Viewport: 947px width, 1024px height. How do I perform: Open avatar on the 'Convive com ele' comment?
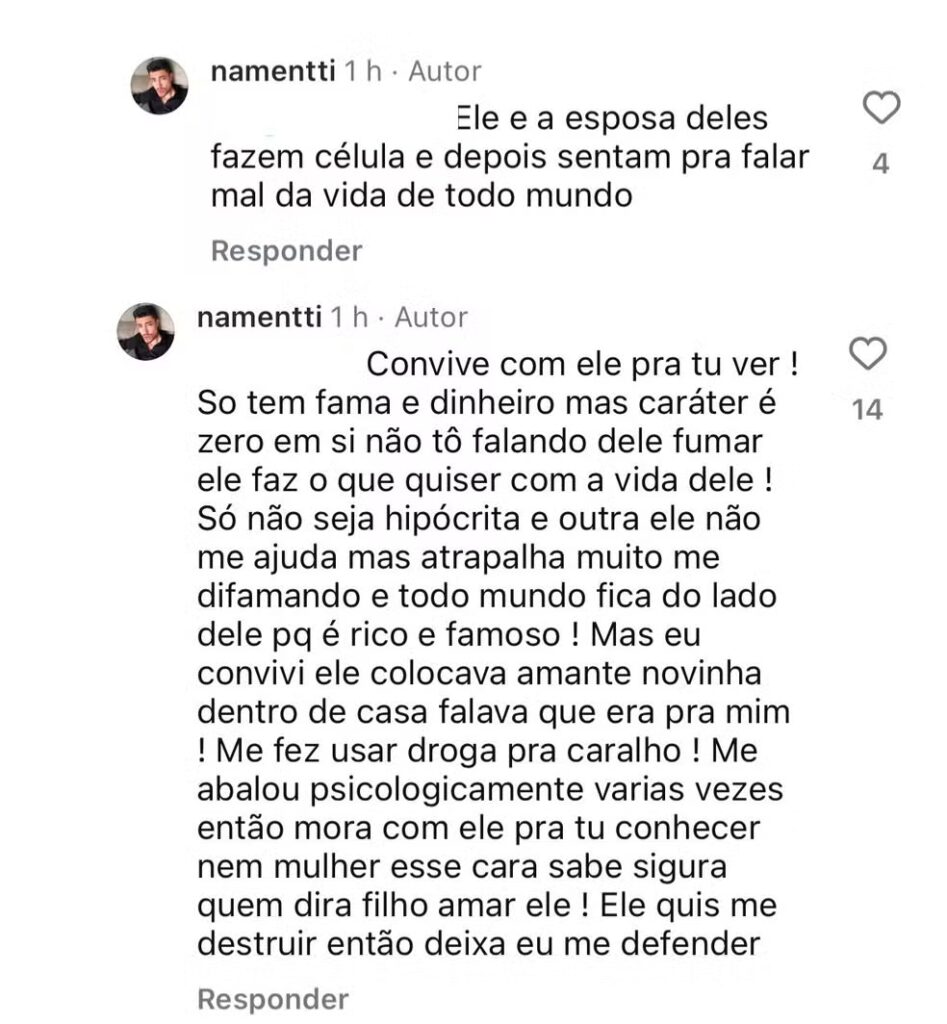(146, 331)
